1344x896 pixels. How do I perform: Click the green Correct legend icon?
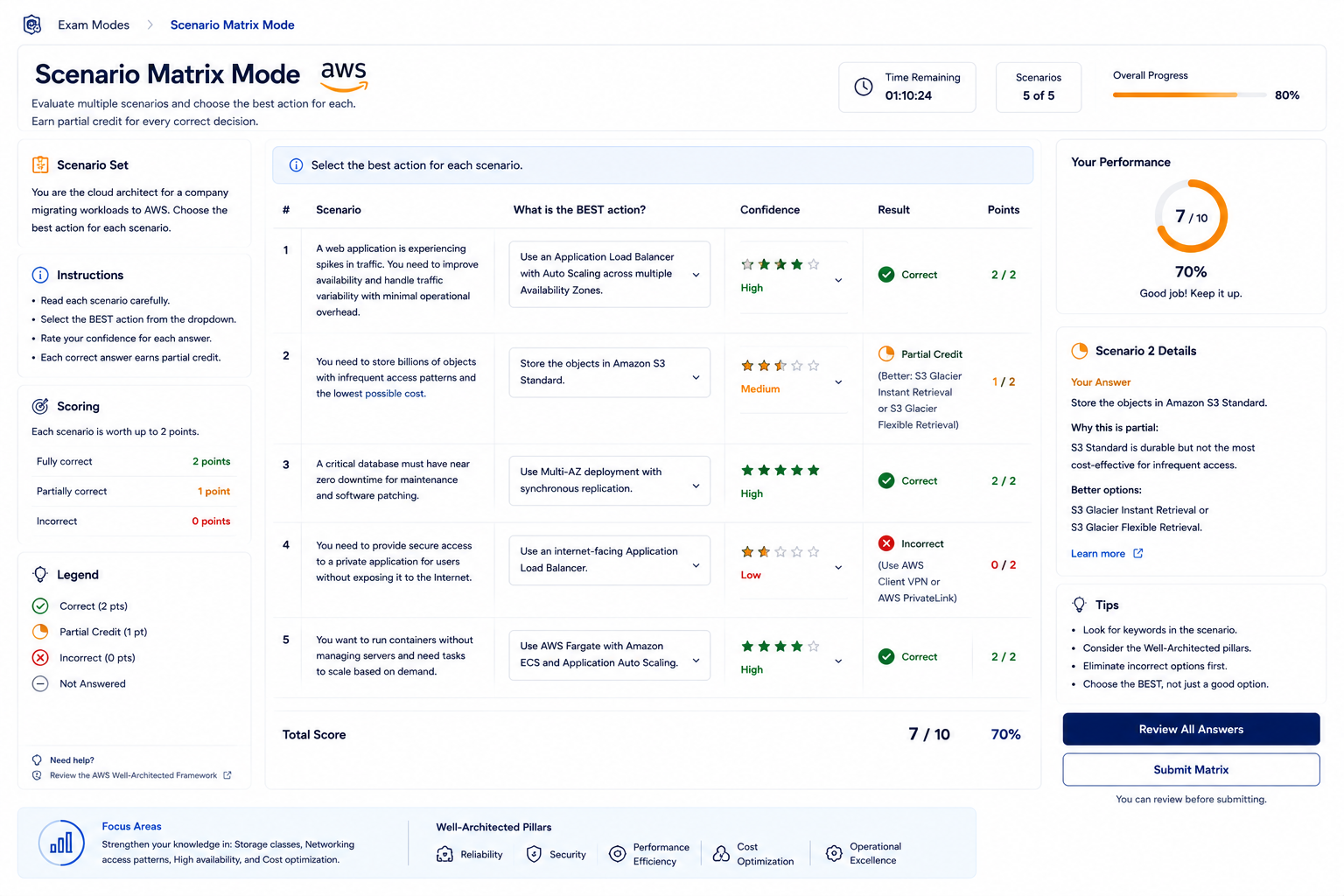(x=40, y=605)
